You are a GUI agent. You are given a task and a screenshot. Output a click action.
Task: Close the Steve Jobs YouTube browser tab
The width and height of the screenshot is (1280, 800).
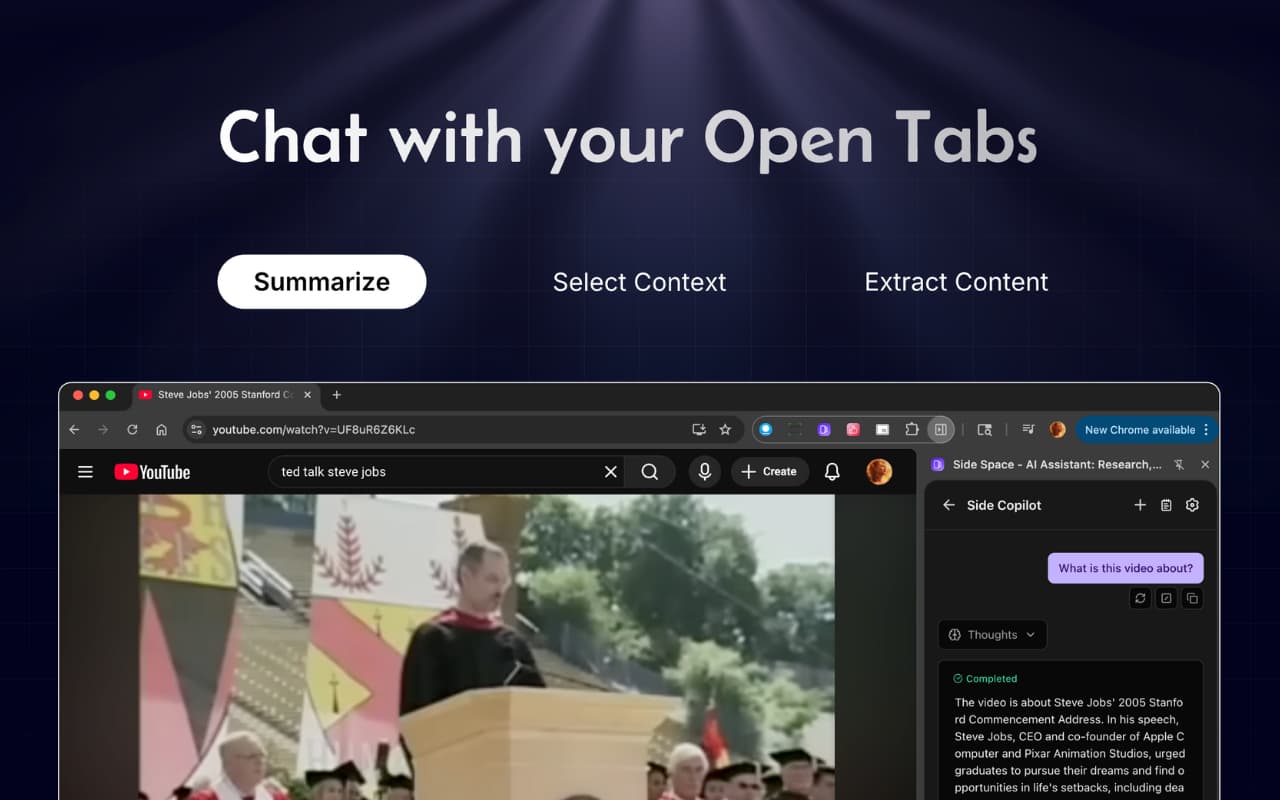(308, 395)
